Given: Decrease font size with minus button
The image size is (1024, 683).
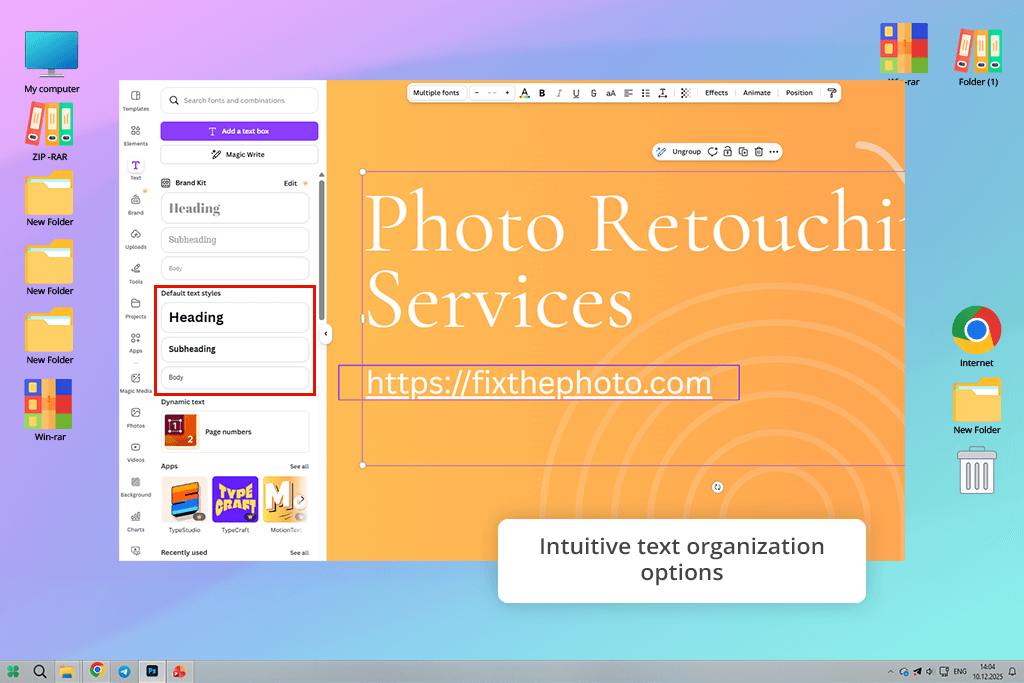Looking at the screenshot, I should click(477, 93).
